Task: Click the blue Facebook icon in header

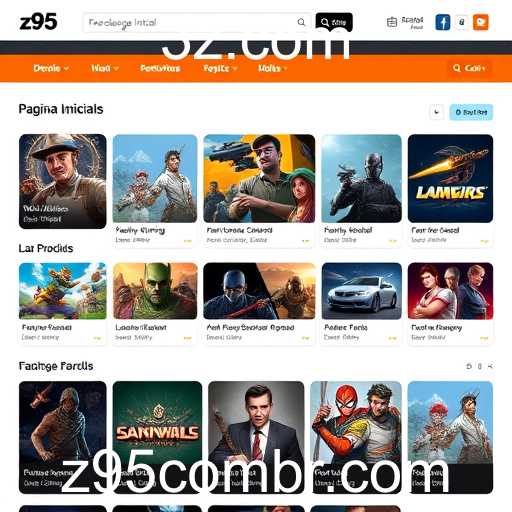Action: tap(443, 22)
